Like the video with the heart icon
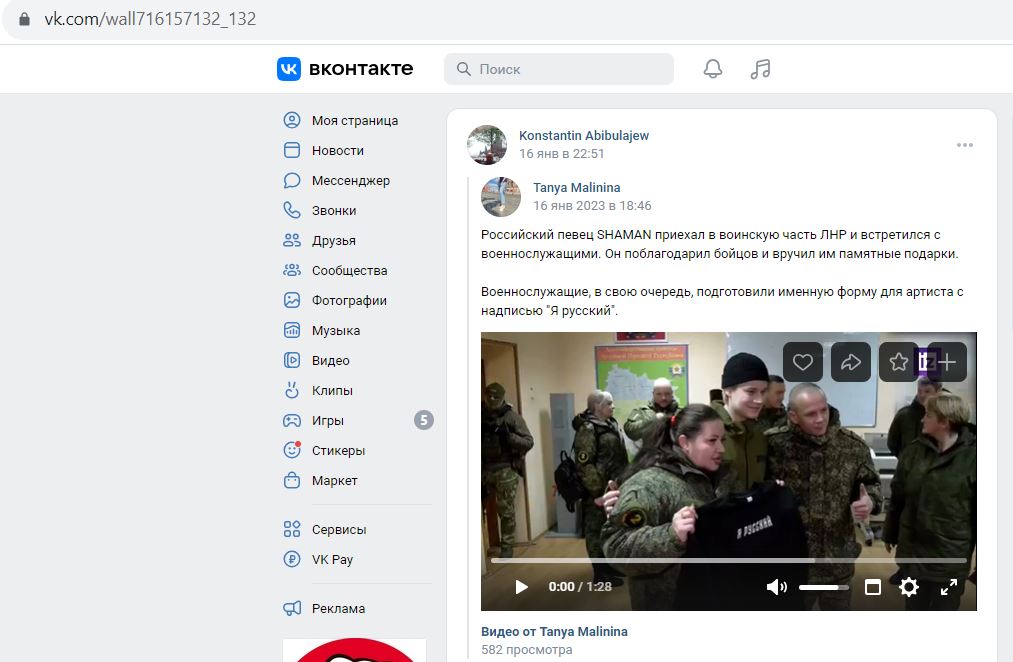Image resolution: width=1013 pixels, height=662 pixels. coord(803,362)
